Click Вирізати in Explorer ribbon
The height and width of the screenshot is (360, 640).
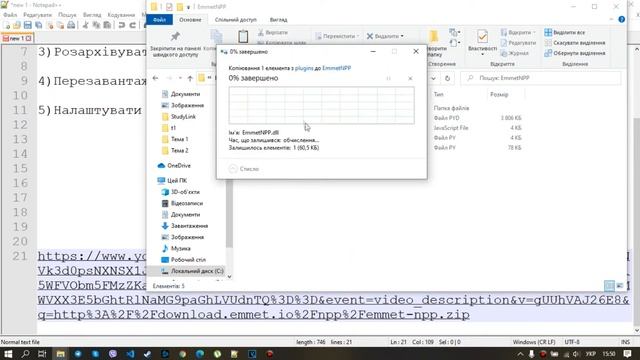point(273,32)
